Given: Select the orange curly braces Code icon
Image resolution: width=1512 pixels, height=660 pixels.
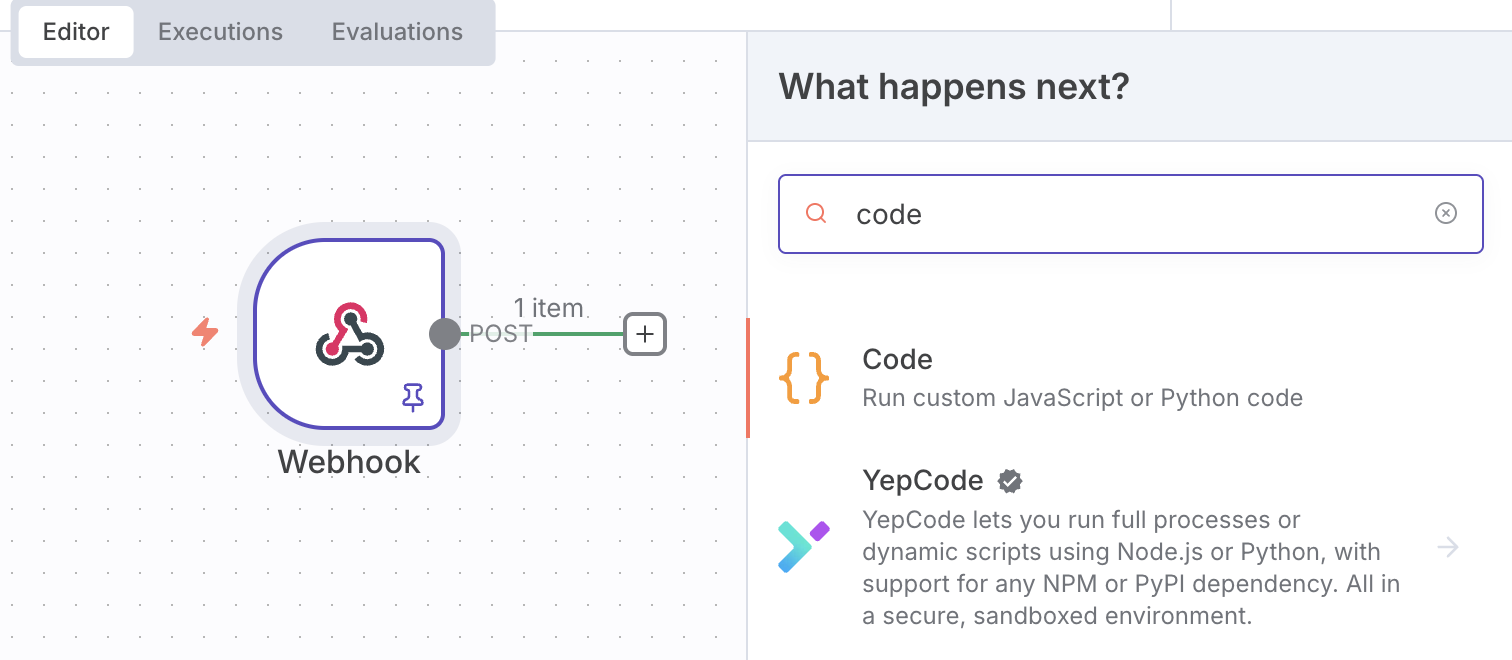Looking at the screenshot, I should tap(803, 379).
